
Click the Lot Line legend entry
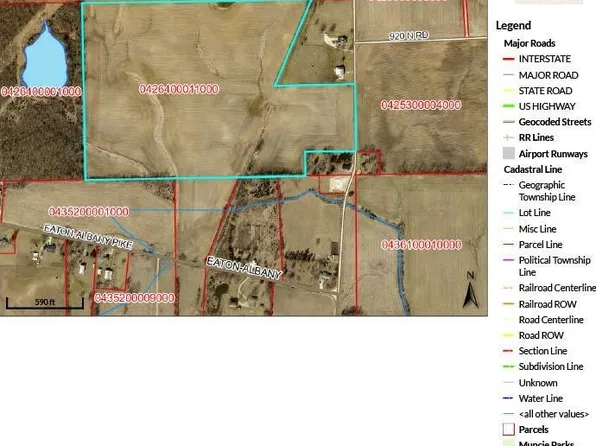click(526, 213)
